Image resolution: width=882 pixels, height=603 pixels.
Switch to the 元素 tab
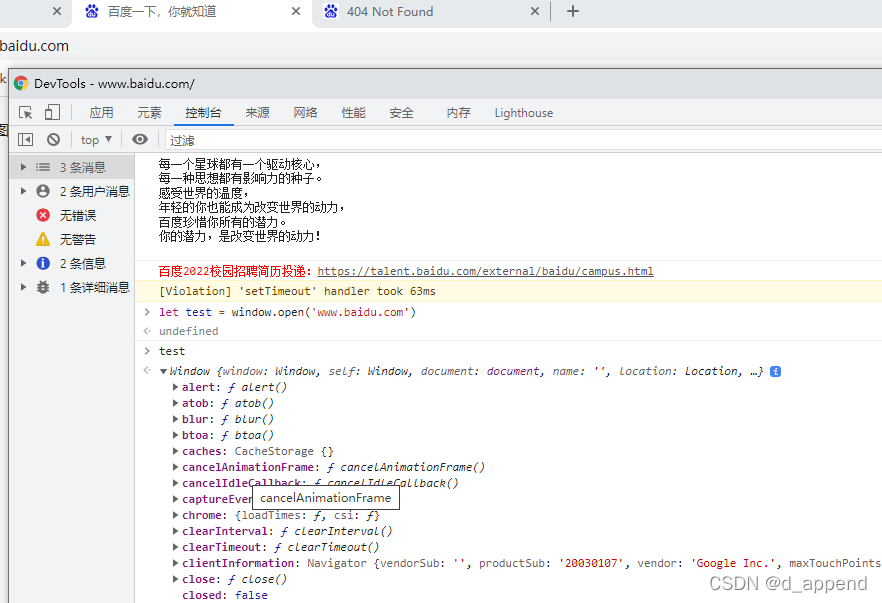tap(149, 112)
